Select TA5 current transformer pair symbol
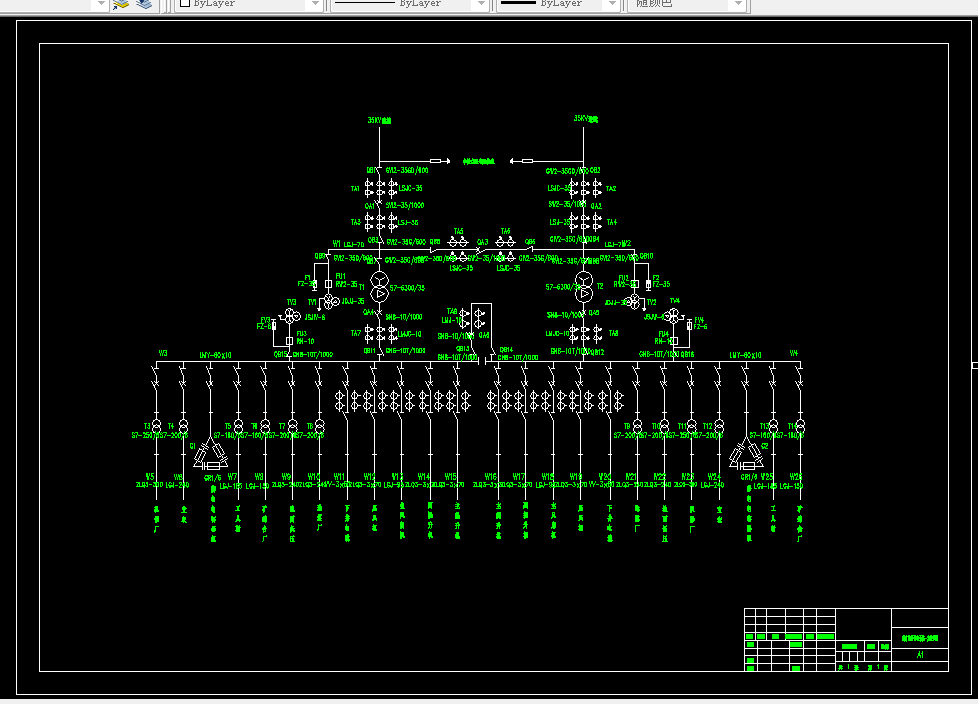Viewport: 978px width, 704px height. 458,242
